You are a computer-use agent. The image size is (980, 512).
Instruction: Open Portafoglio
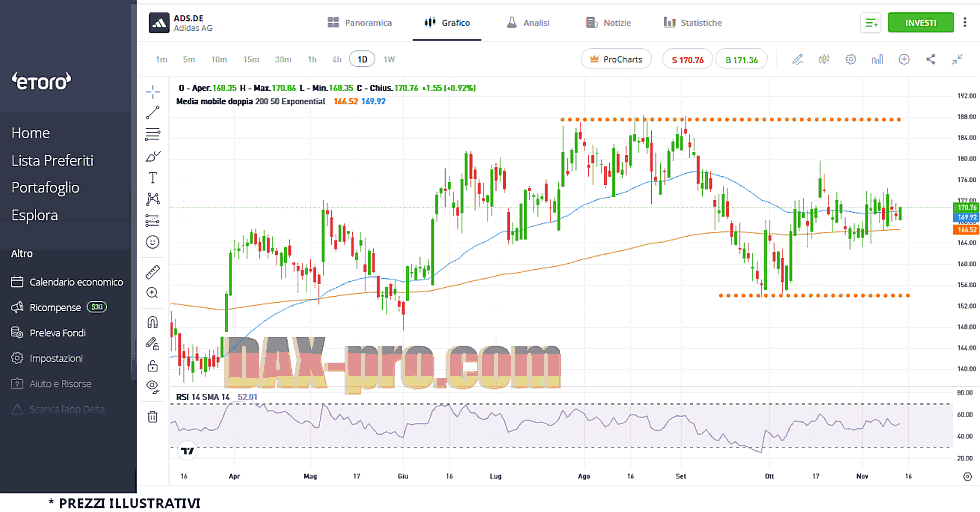point(46,188)
